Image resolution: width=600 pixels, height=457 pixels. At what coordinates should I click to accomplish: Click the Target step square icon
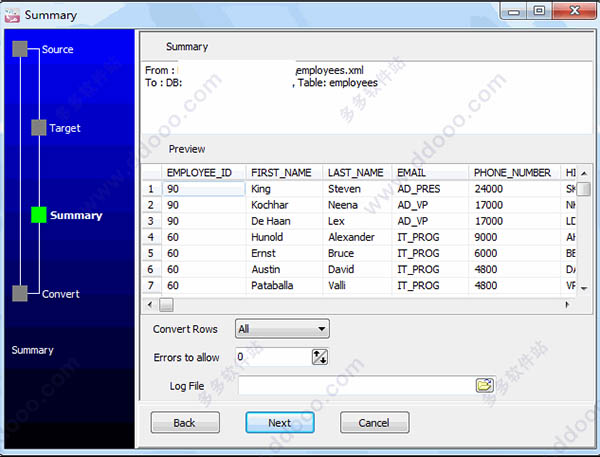coord(39,127)
